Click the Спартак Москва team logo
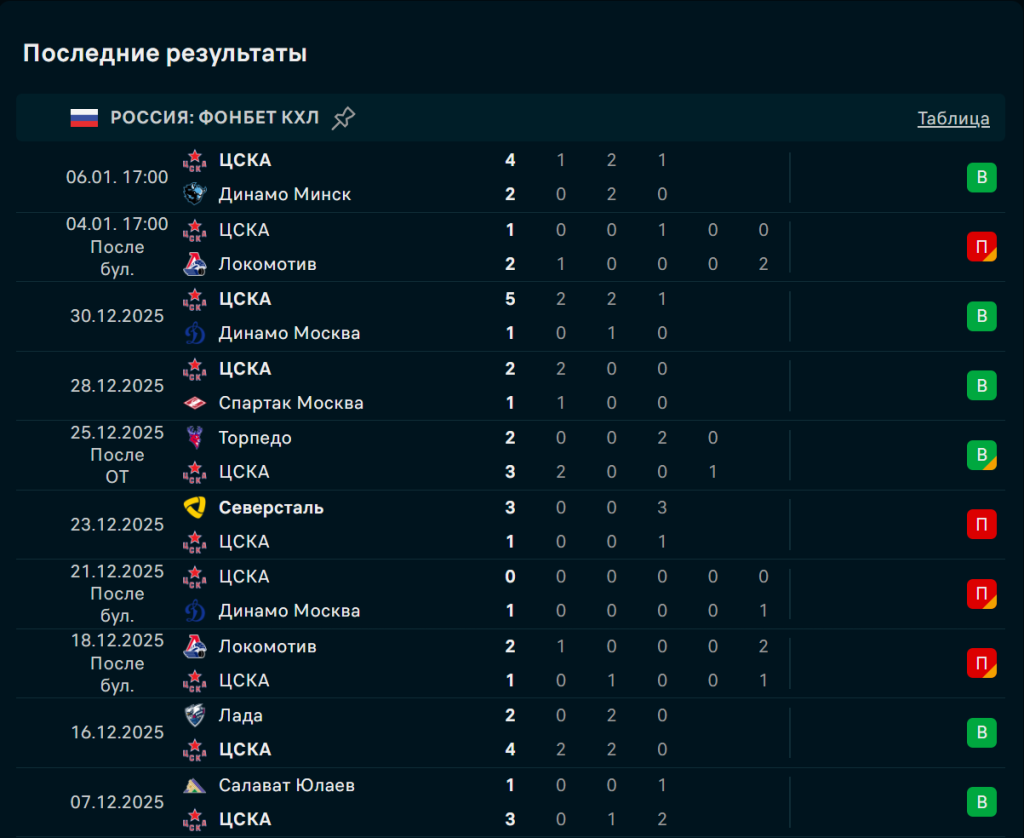Viewport: 1024px width, 838px height. [x=194, y=403]
